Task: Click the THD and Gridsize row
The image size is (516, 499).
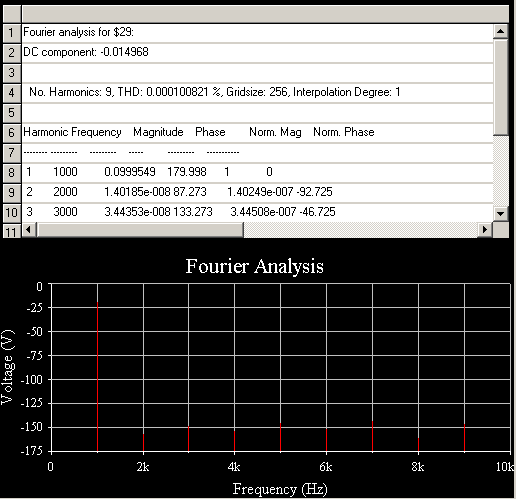Action: (x=257, y=93)
